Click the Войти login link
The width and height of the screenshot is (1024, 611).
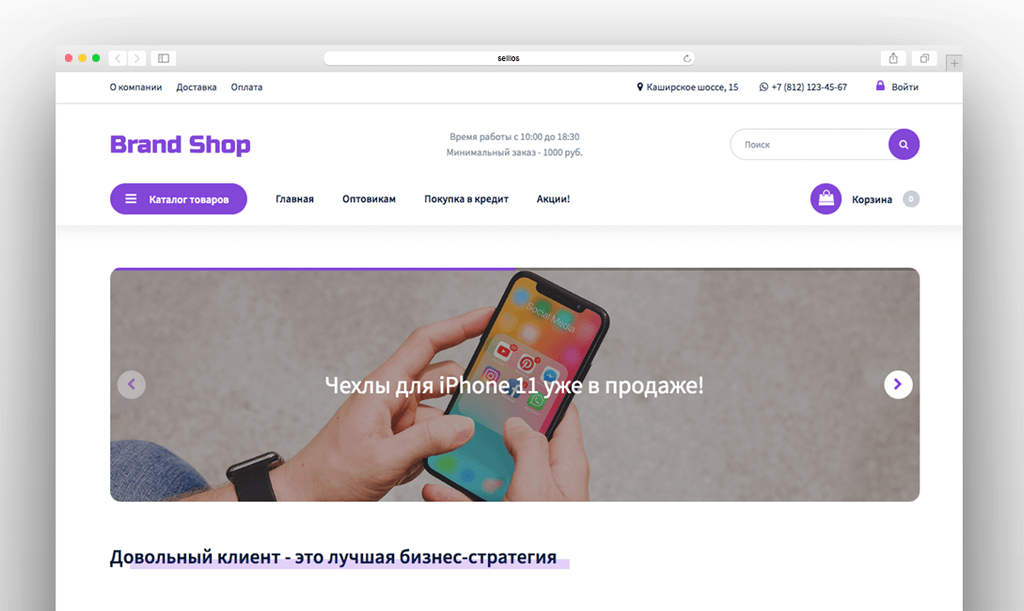897,87
